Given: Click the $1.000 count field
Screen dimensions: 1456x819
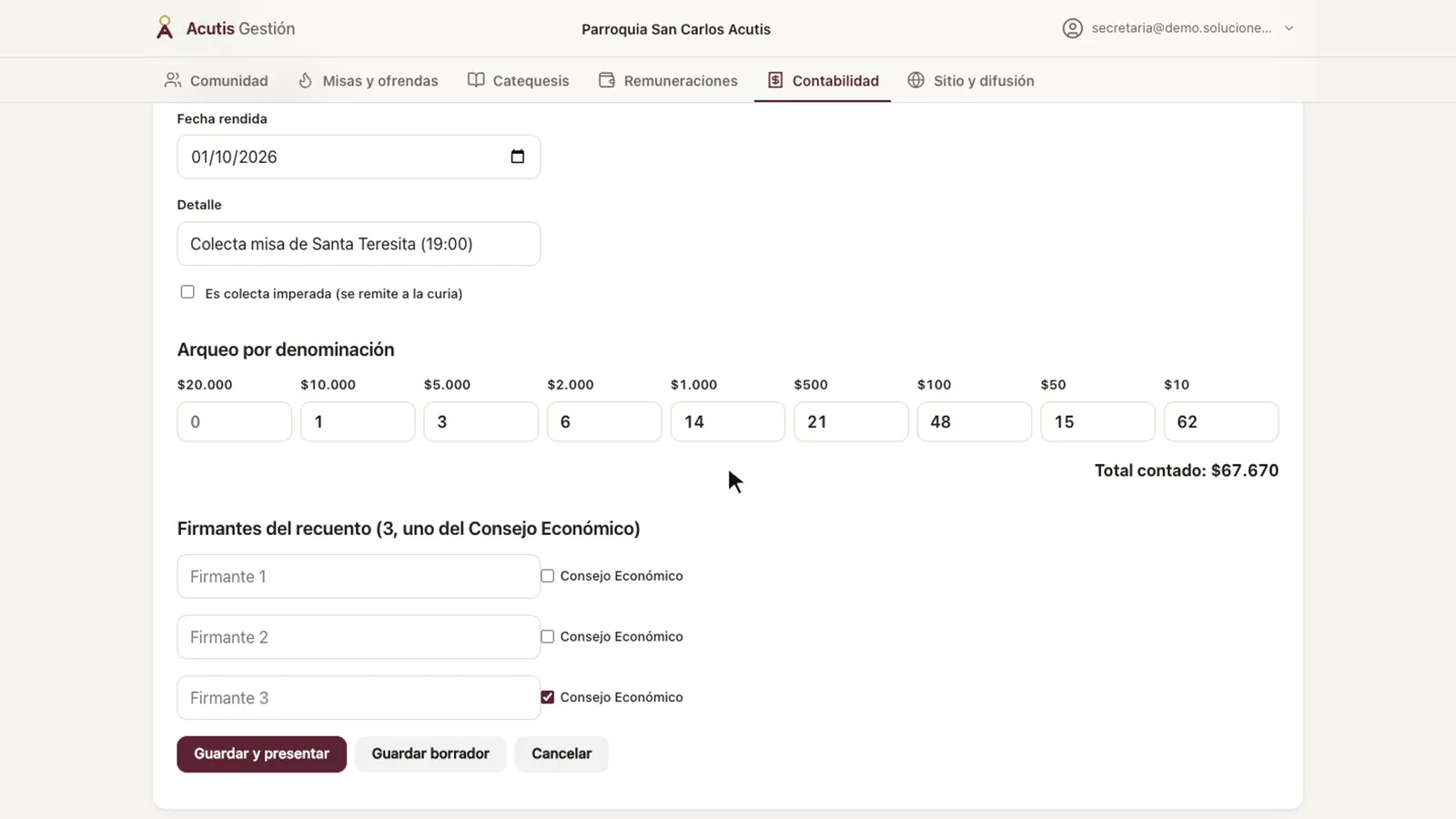Looking at the screenshot, I should click(728, 421).
